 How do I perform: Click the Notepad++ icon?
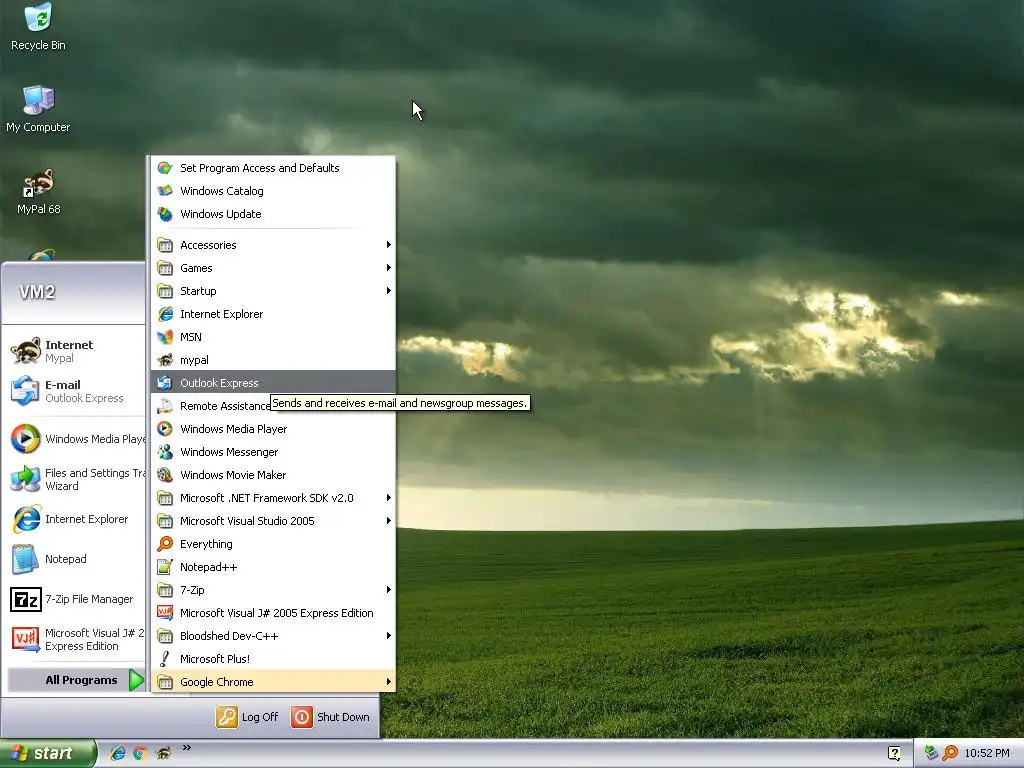(165, 567)
